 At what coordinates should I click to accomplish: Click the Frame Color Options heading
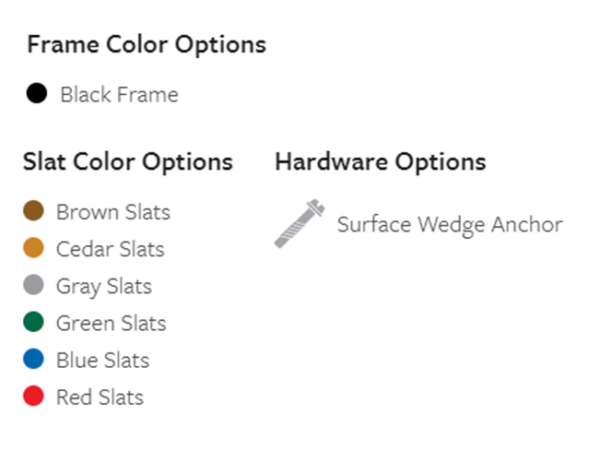point(147,45)
